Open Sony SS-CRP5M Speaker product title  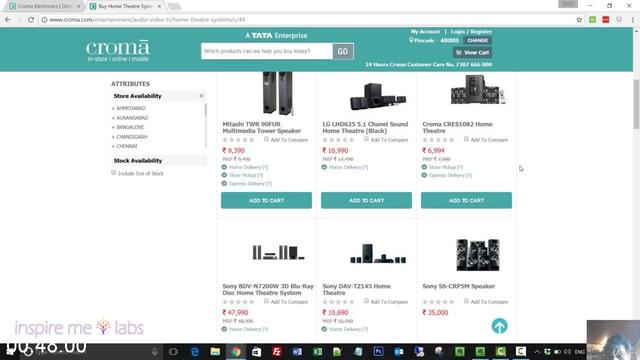[458, 286]
